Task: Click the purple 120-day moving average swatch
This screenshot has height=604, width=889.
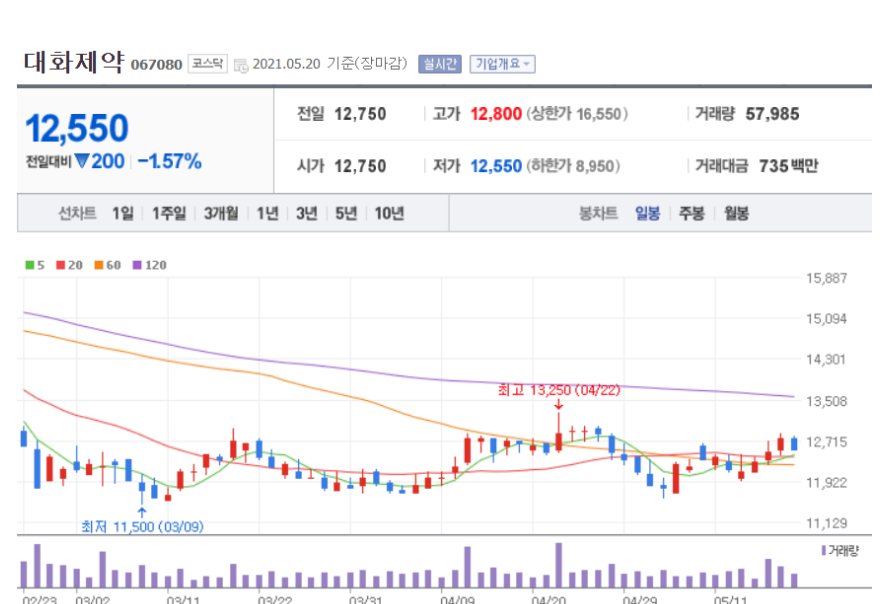Action: [x=137, y=265]
